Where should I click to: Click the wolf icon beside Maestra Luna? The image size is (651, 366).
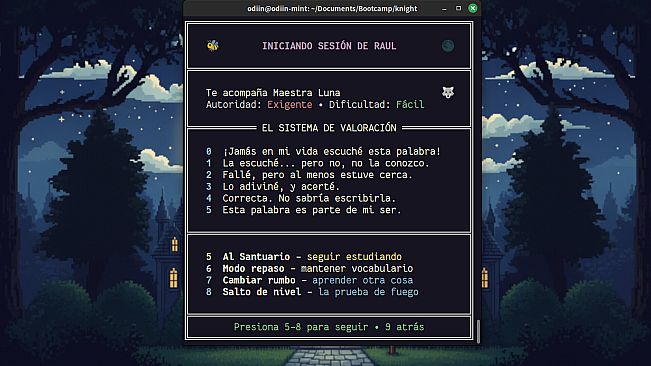pos(448,92)
